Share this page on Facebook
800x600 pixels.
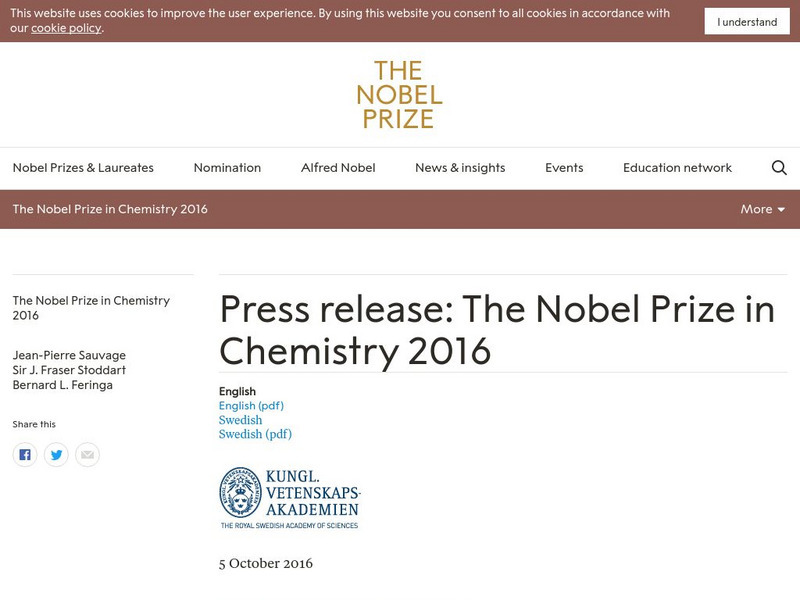click(x=25, y=455)
